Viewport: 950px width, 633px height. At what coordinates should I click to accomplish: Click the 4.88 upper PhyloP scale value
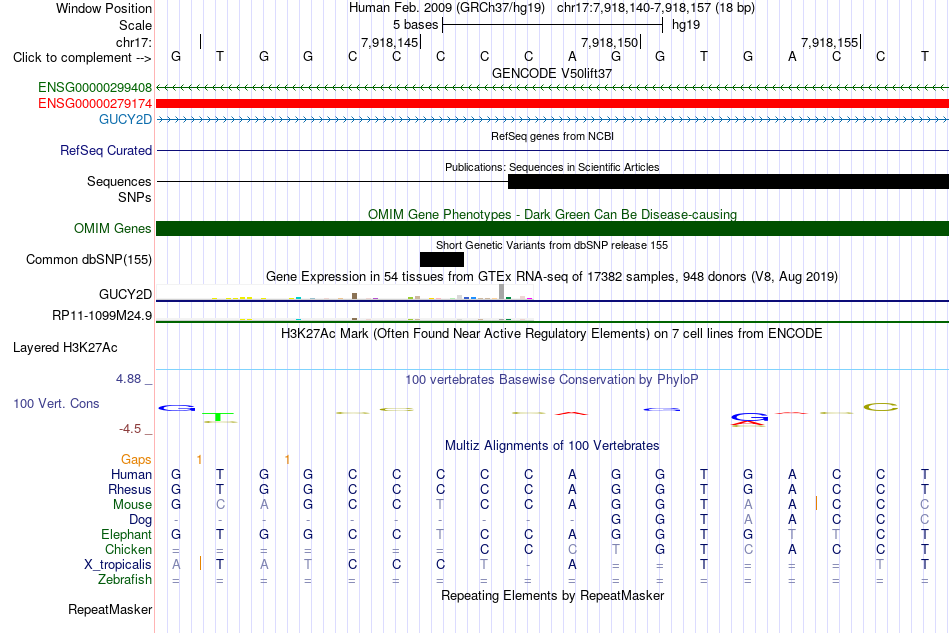128,379
